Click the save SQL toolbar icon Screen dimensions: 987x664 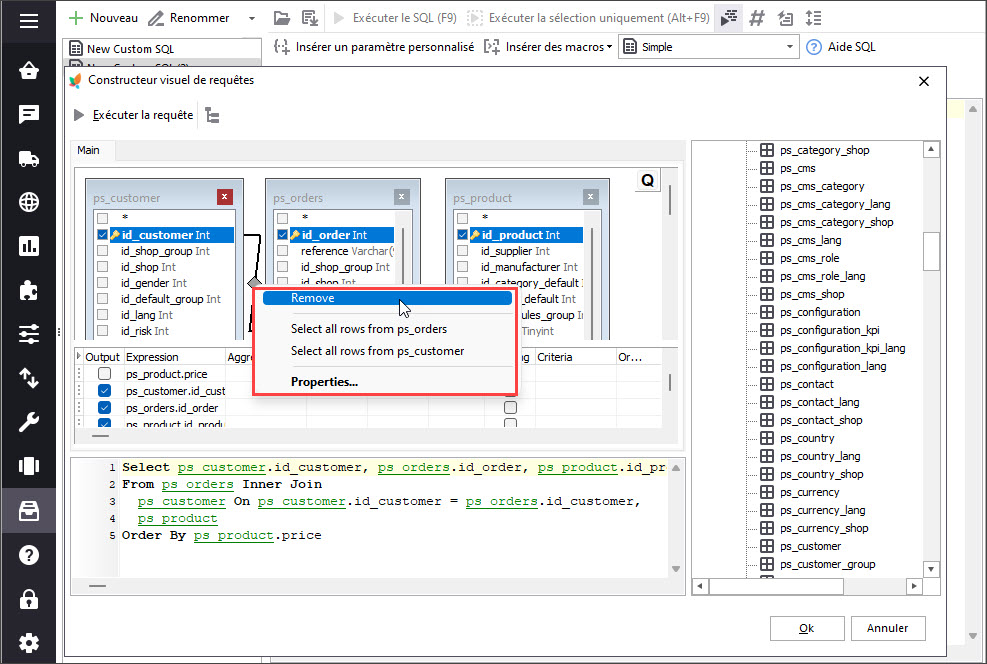(310, 18)
